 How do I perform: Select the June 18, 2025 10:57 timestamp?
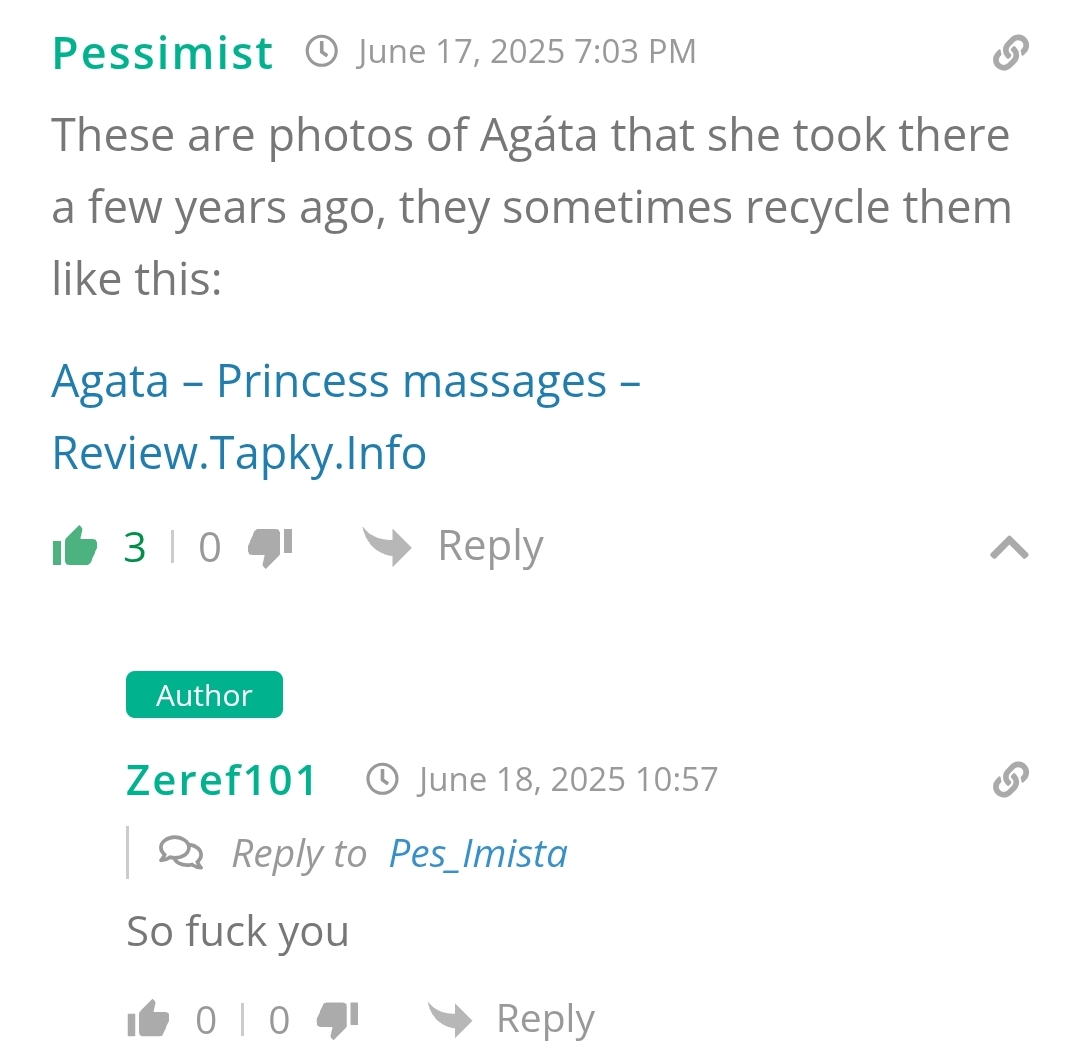point(568,779)
